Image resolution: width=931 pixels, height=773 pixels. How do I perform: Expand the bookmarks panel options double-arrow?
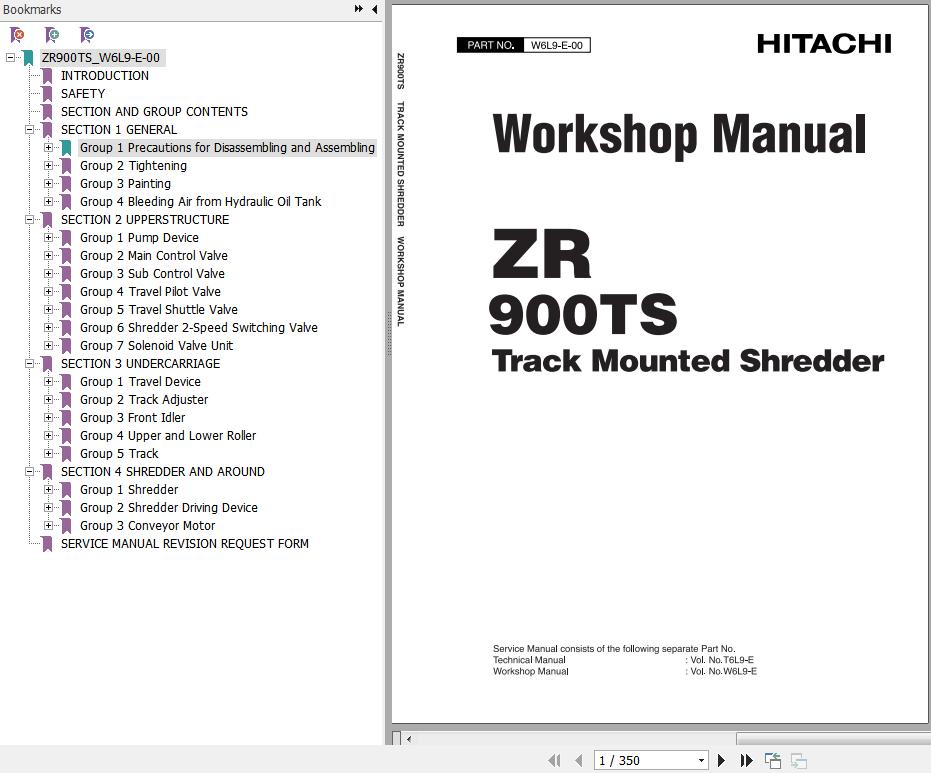[x=359, y=9]
